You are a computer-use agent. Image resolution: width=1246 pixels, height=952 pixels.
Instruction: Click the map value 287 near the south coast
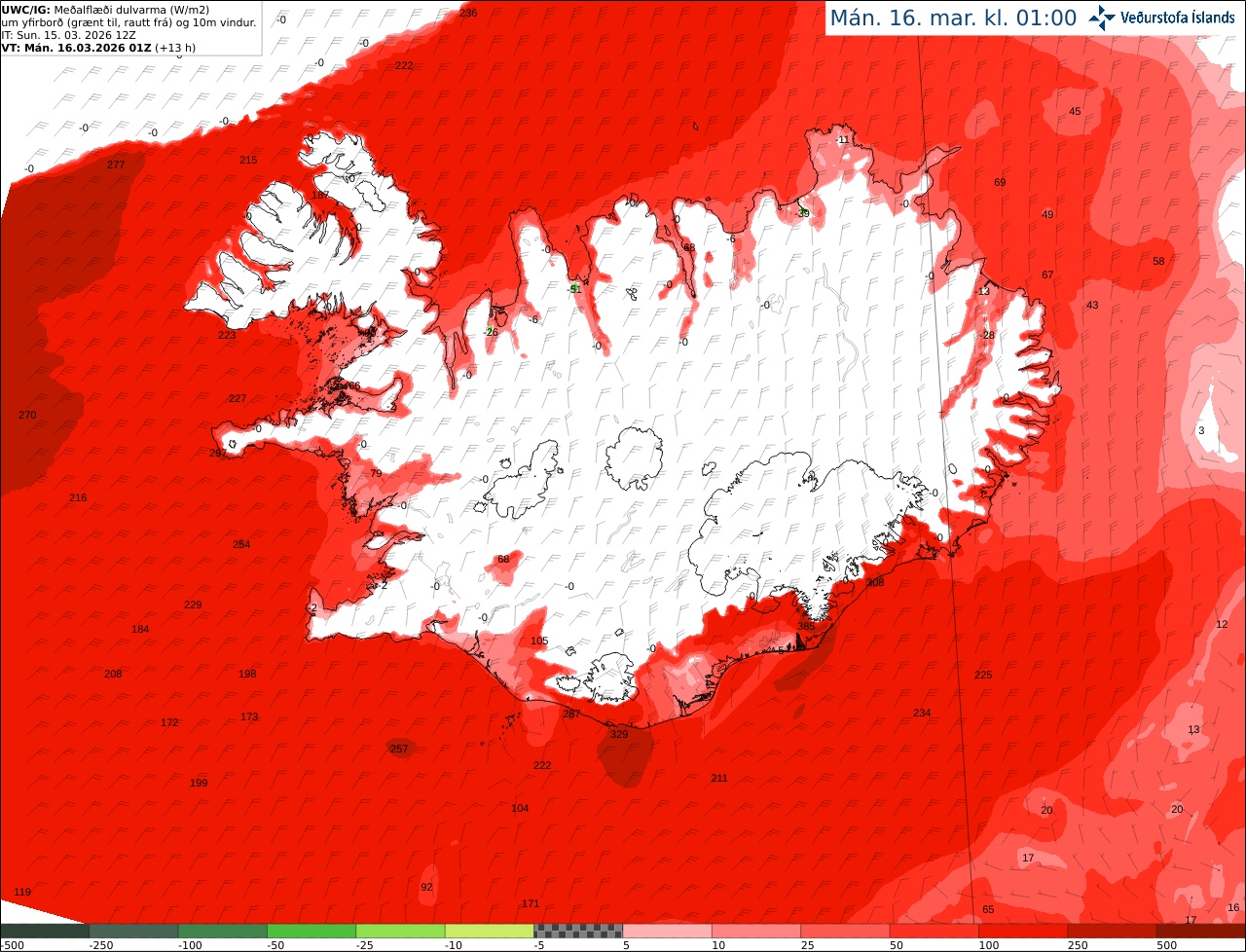[x=571, y=714]
